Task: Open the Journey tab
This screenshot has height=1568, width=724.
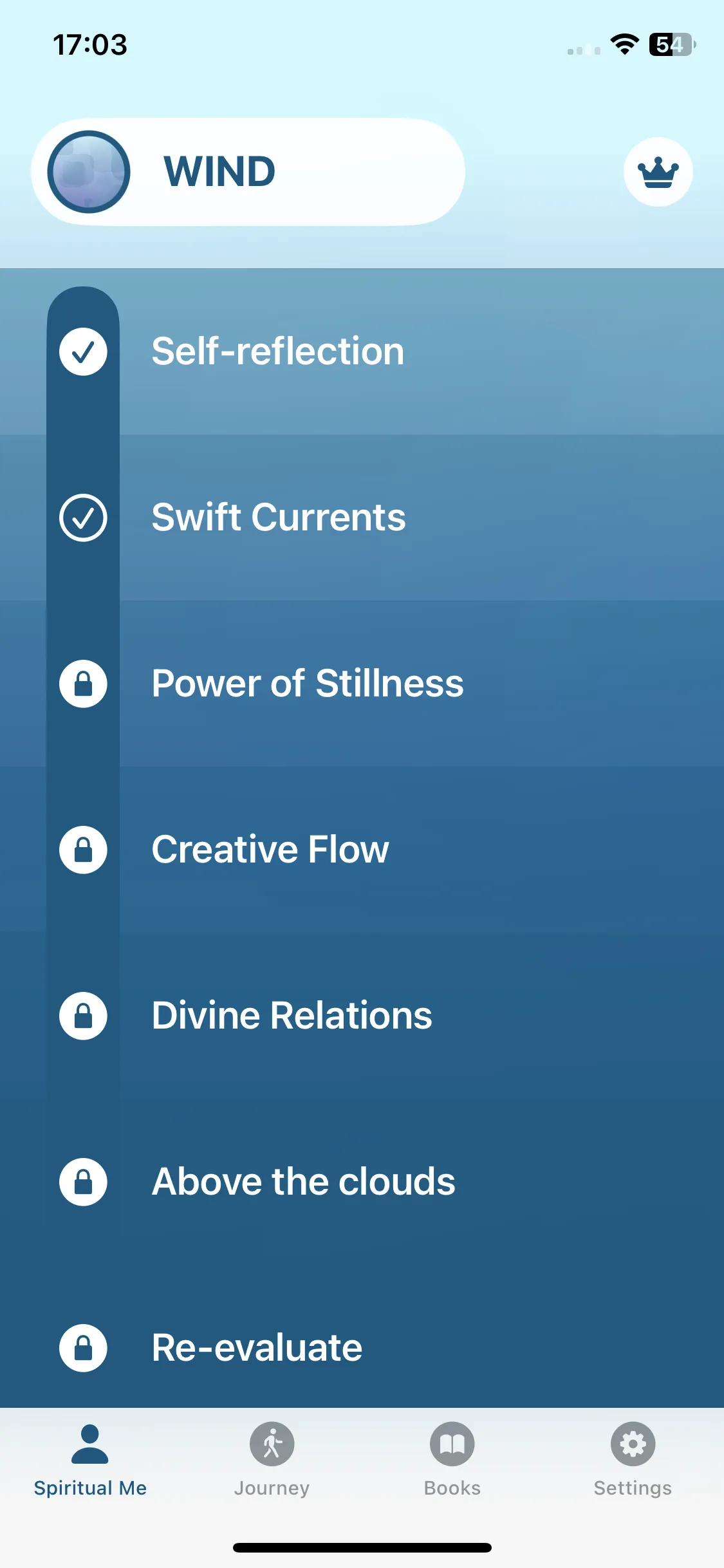Action: click(x=272, y=1460)
